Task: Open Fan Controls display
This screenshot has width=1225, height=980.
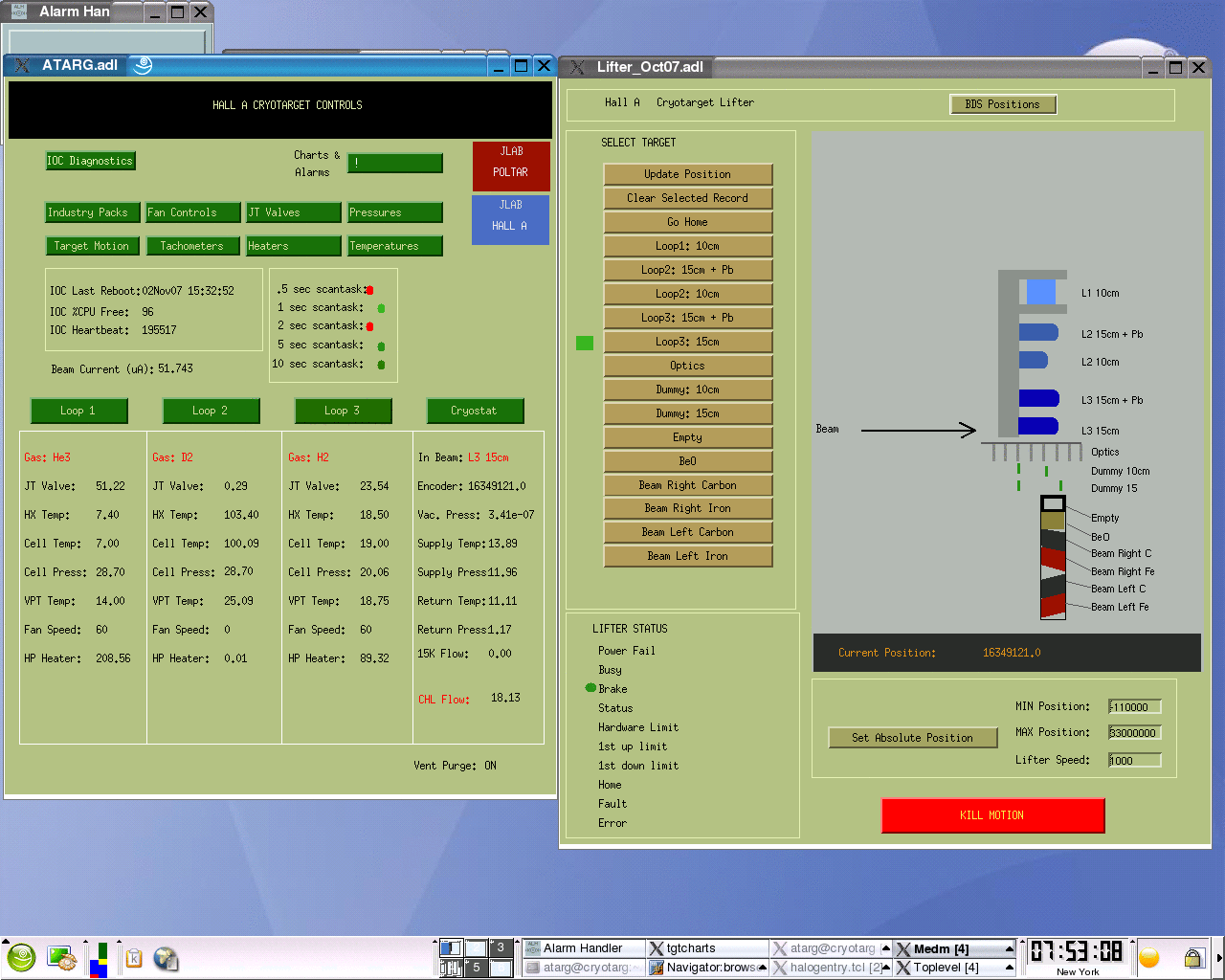Action: click(193, 212)
